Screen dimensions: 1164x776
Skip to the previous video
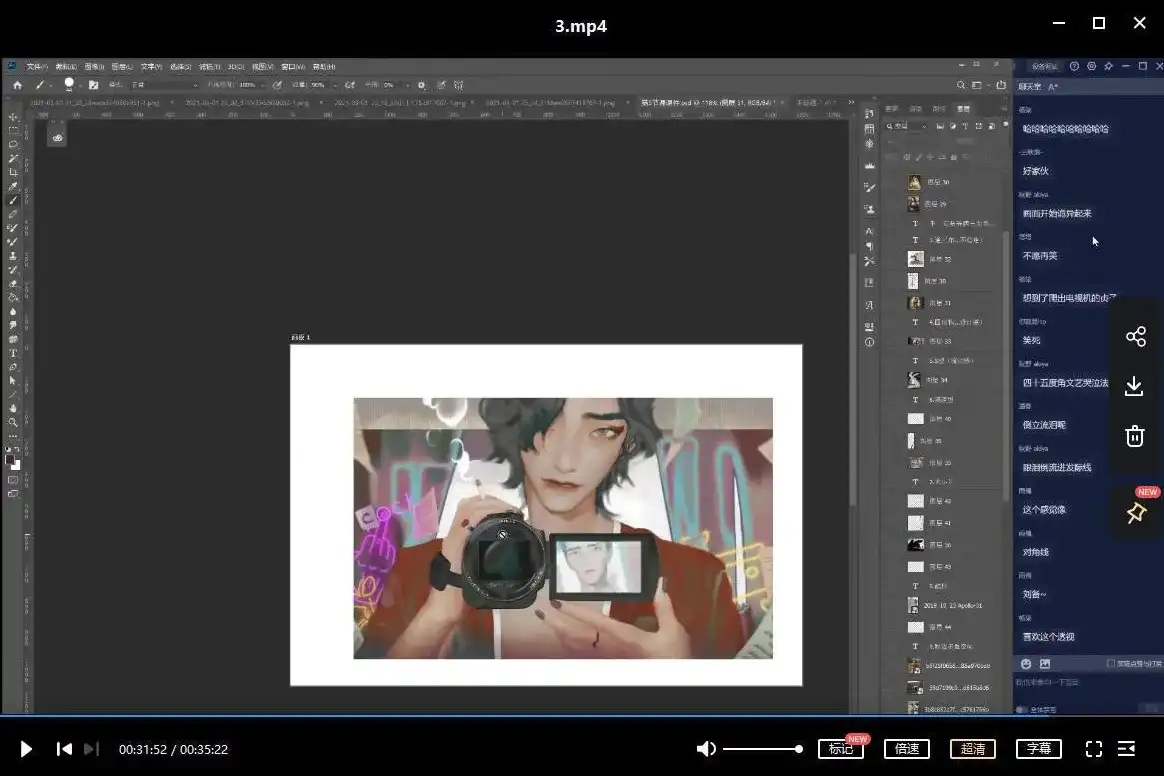[x=64, y=749]
